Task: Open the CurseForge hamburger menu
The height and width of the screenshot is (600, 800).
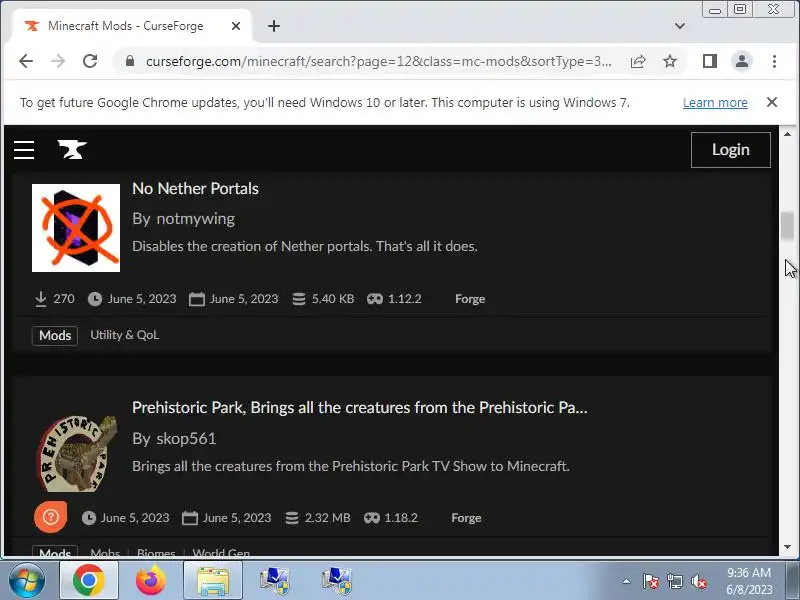Action: tap(24, 150)
